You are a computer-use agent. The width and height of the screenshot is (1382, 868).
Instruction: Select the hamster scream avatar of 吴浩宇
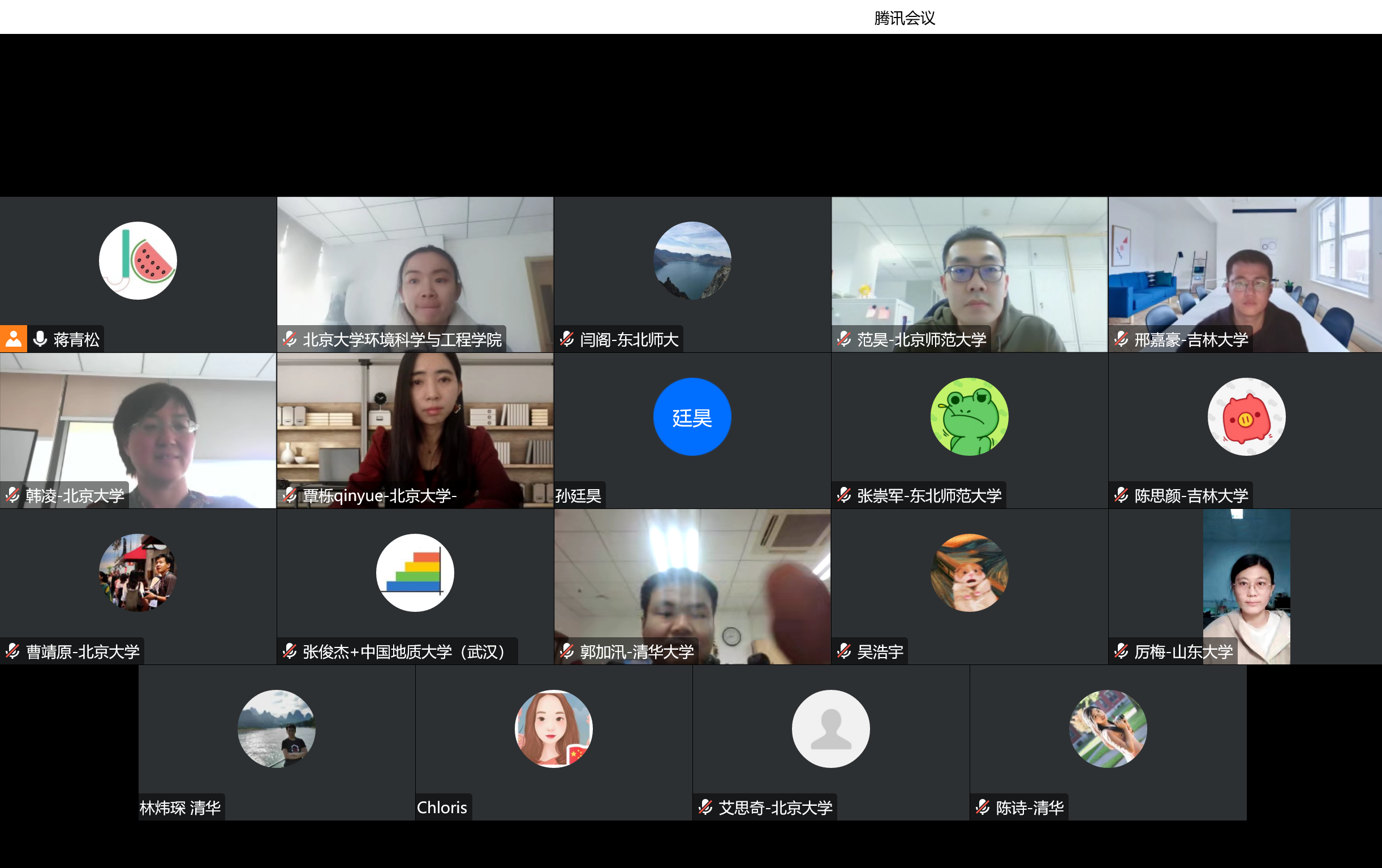point(970,573)
